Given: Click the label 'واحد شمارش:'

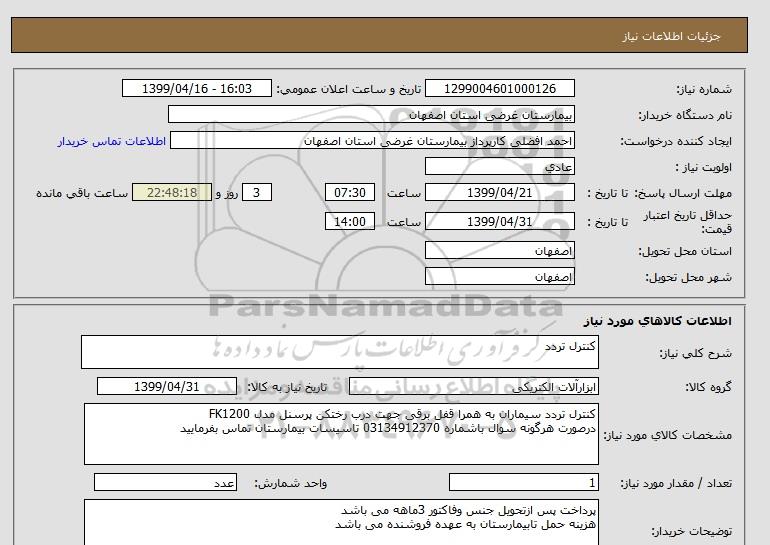Looking at the screenshot, I should click(291, 483).
